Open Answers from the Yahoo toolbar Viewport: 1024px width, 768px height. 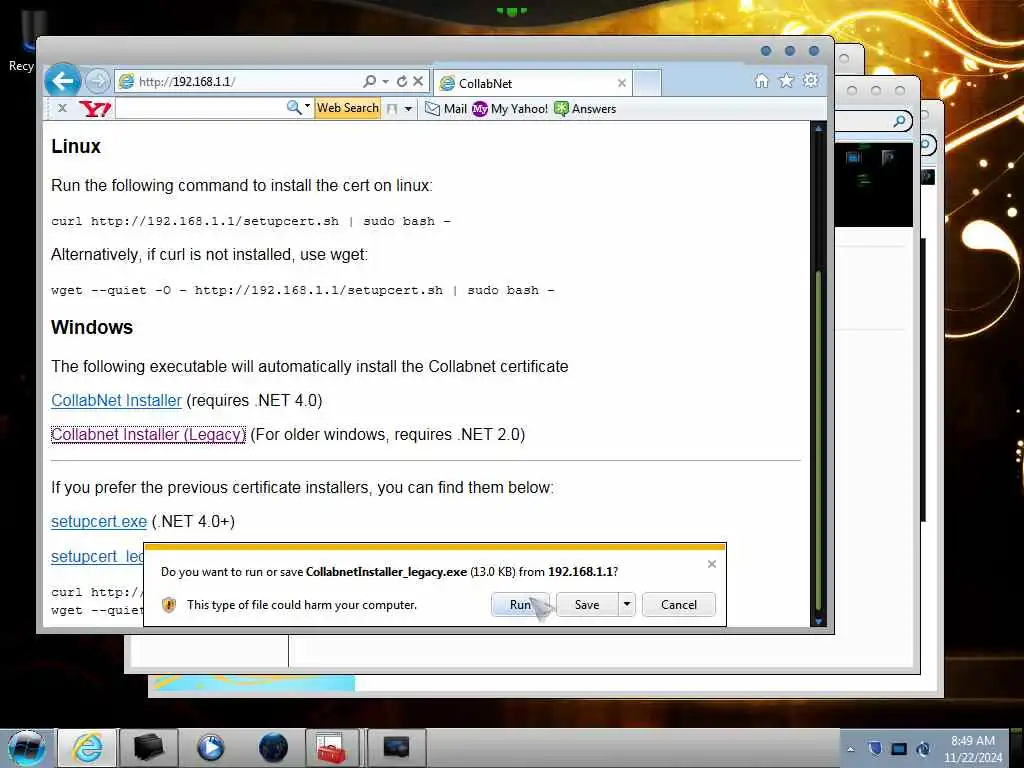click(x=585, y=109)
